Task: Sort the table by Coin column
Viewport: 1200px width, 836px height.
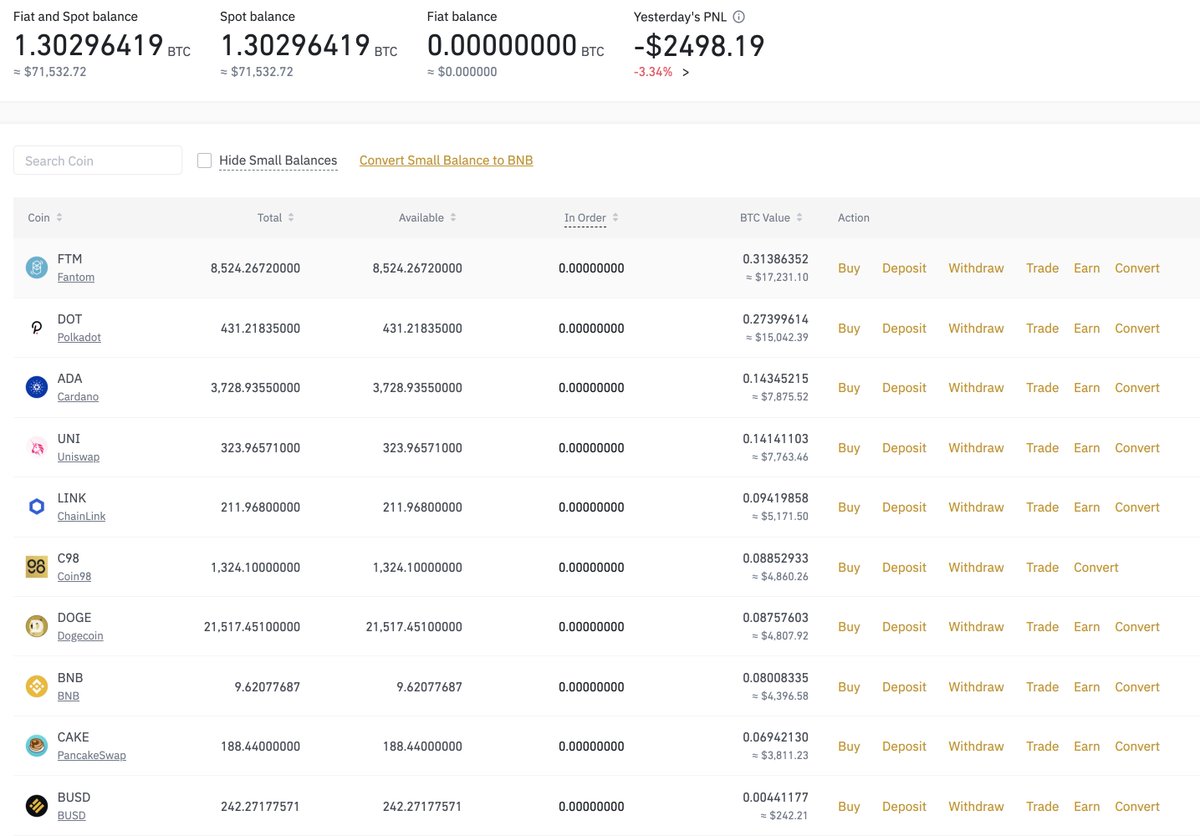Action: tap(45, 218)
